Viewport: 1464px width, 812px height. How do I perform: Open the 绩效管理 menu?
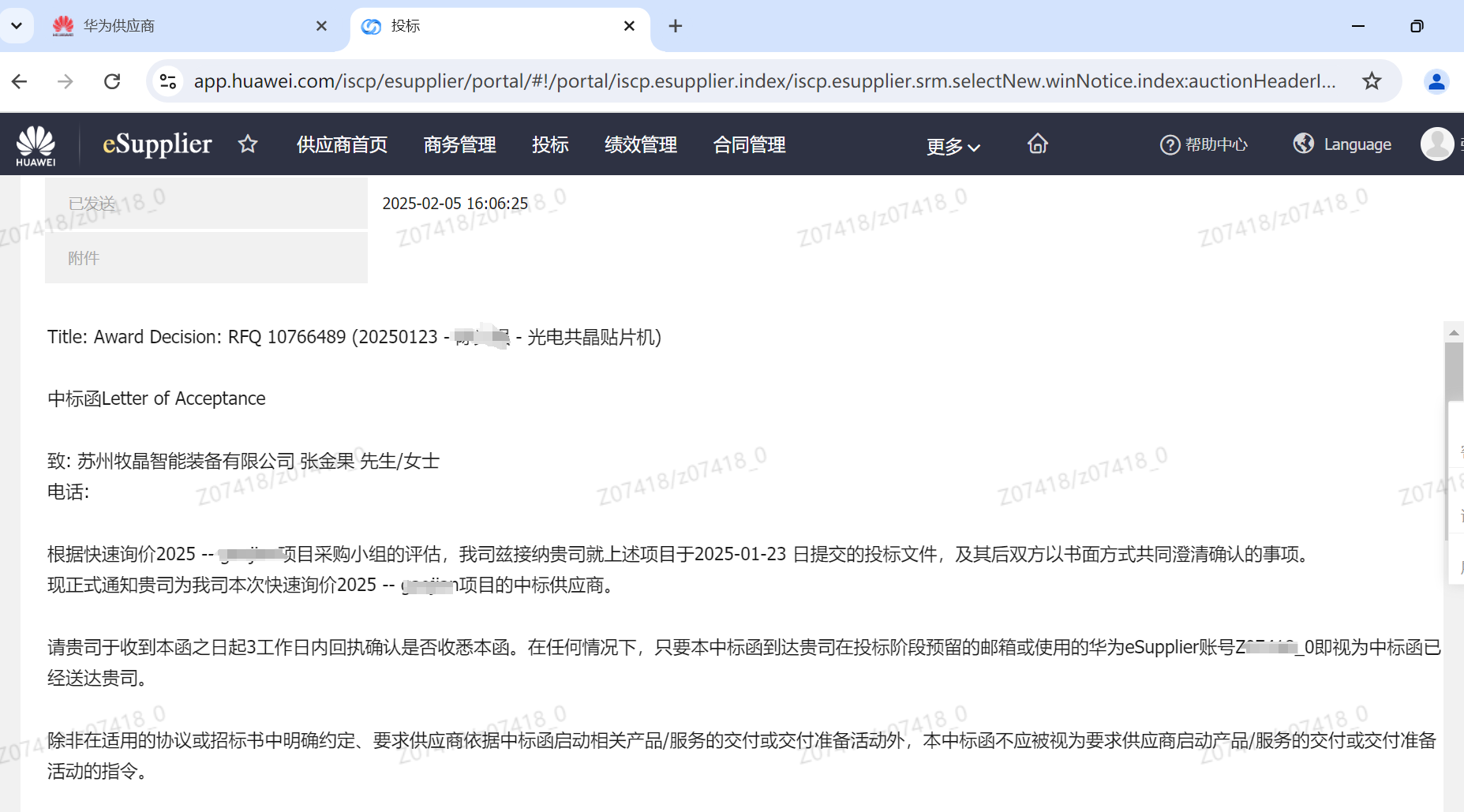point(640,145)
